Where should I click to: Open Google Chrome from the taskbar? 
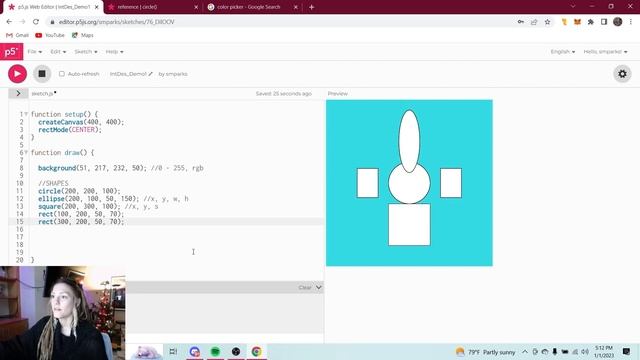(x=256, y=351)
